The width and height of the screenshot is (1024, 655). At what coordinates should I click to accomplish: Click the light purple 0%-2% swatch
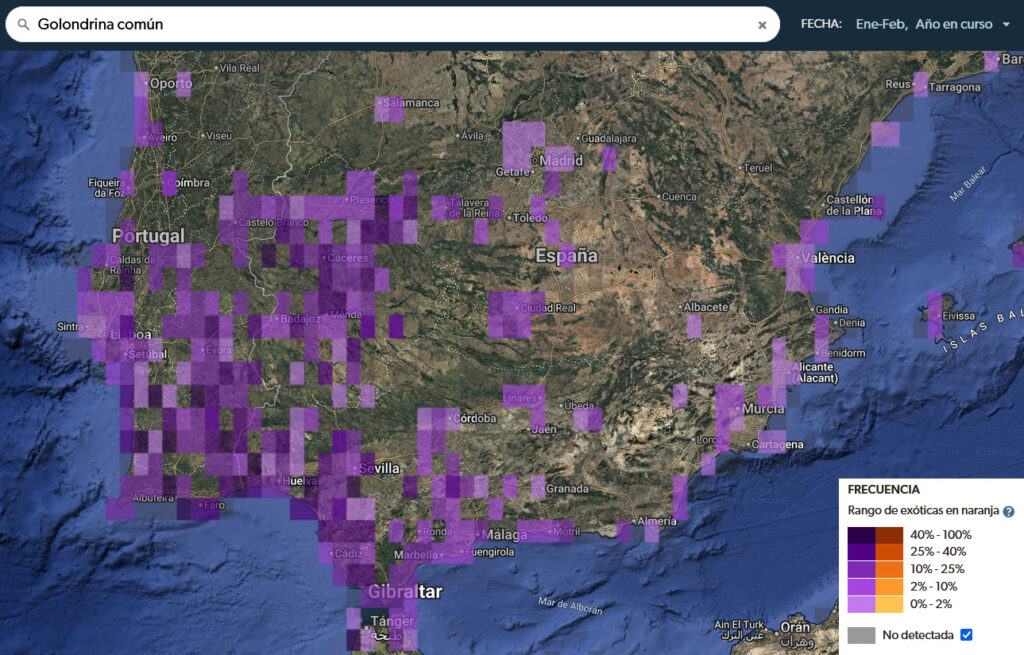coord(861,603)
